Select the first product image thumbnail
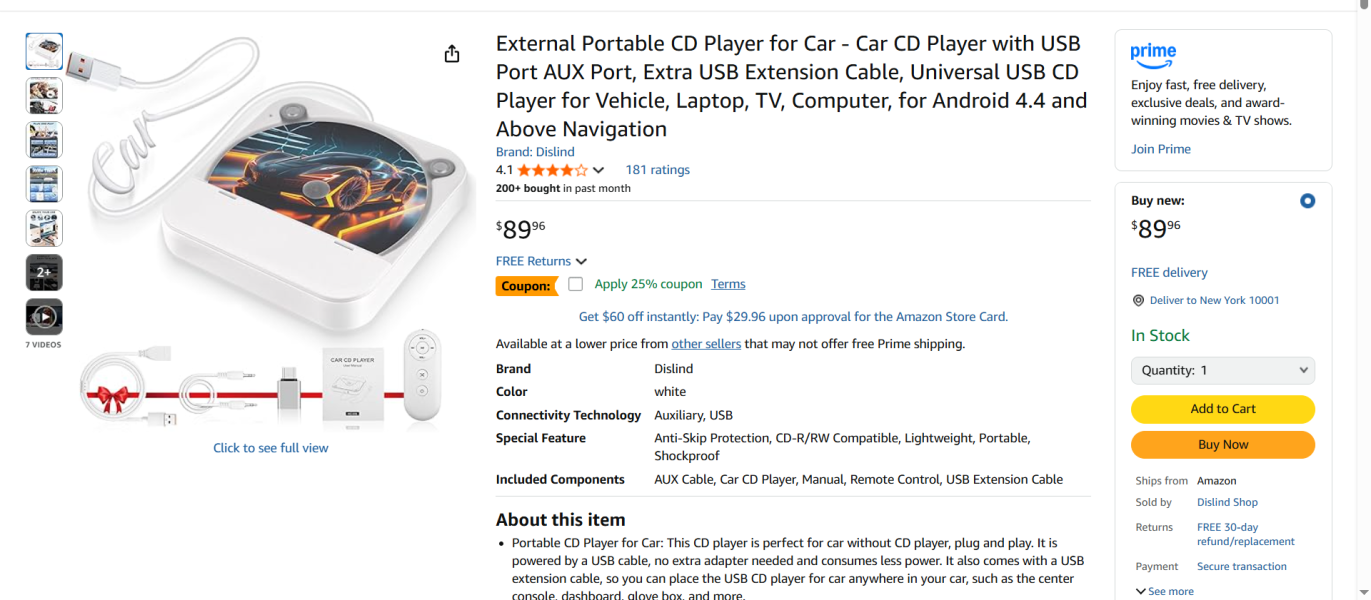 coord(44,52)
